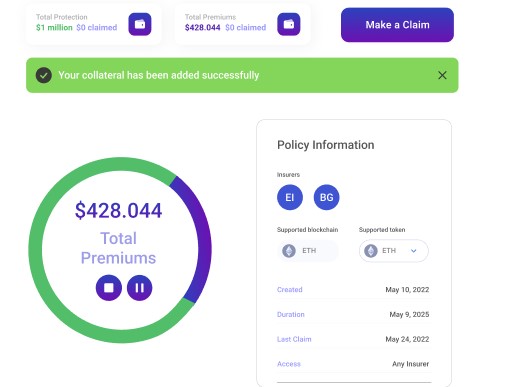Select the BG insurer avatar
Viewport: 508px width, 387px height.
(x=326, y=197)
